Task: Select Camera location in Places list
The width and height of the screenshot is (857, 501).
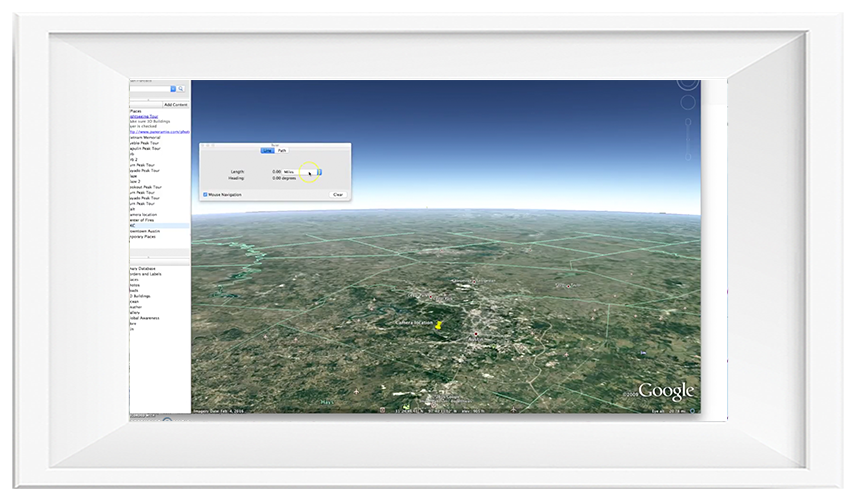Action: point(143,215)
